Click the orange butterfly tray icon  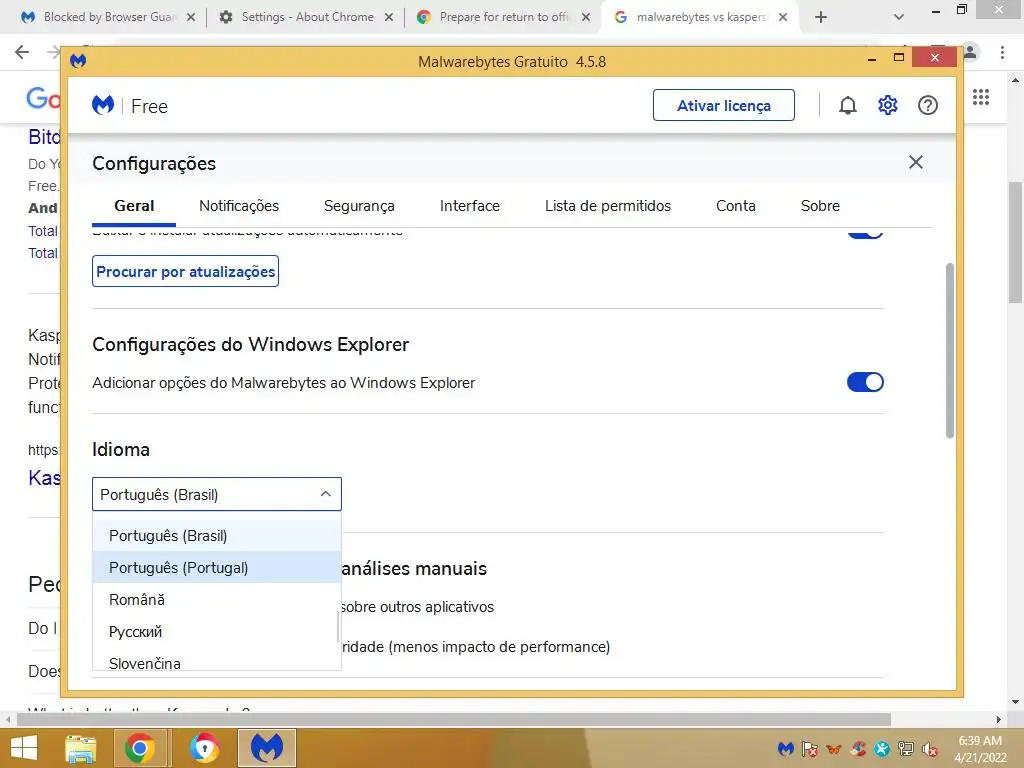click(x=834, y=748)
